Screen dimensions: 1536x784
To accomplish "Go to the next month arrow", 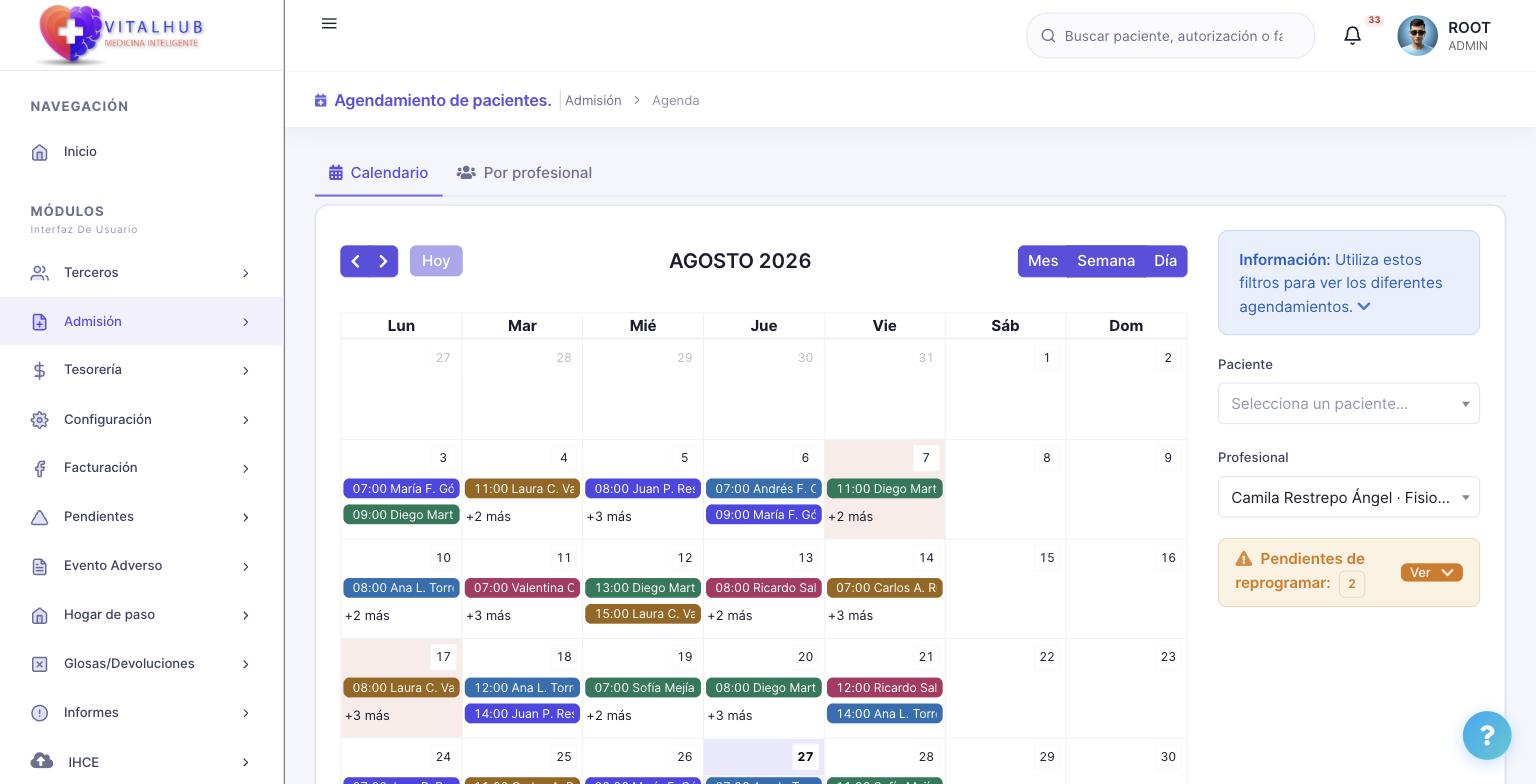I will coord(384,261).
